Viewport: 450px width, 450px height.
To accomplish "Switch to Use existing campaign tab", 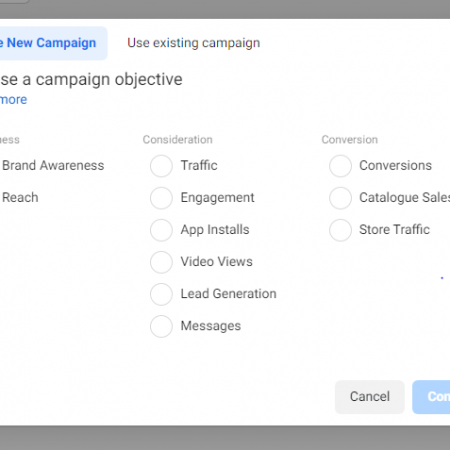I will point(194,43).
